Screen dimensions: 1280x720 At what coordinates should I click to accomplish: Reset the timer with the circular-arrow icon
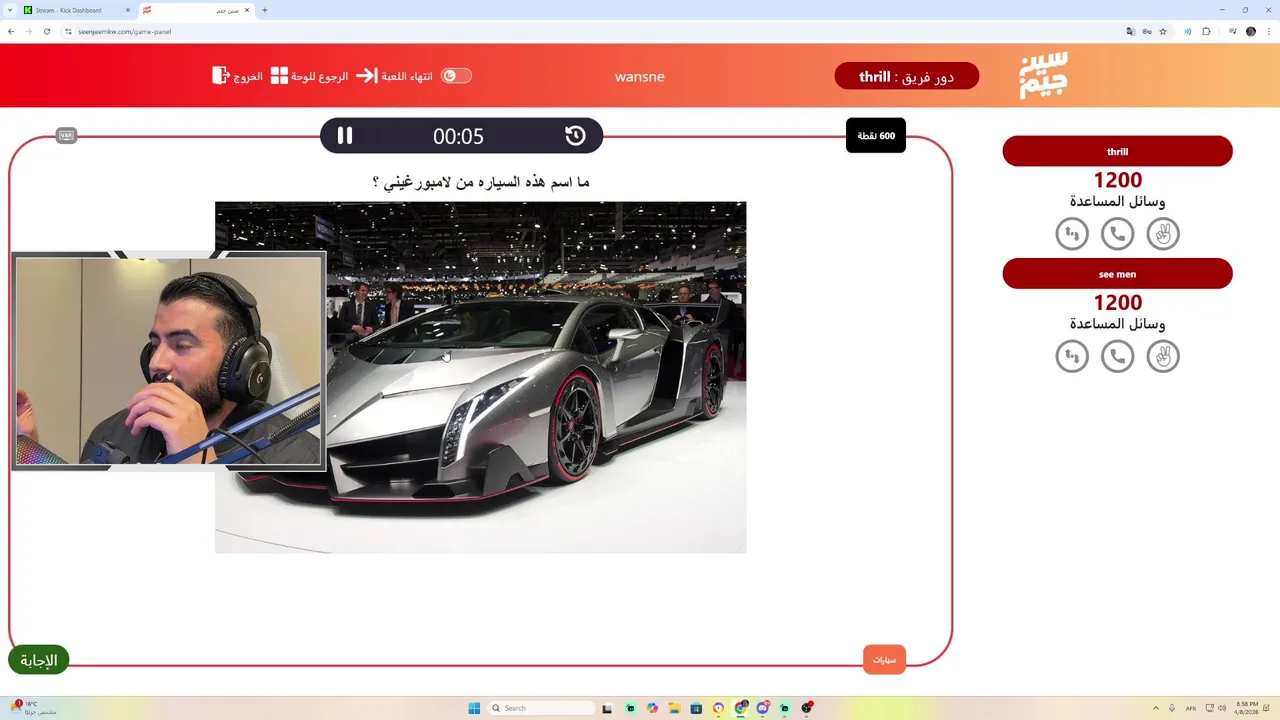click(x=575, y=136)
